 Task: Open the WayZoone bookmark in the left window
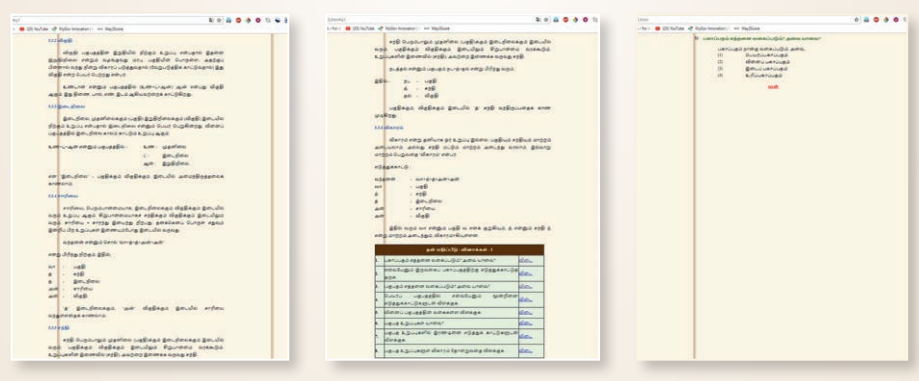(x=110, y=29)
